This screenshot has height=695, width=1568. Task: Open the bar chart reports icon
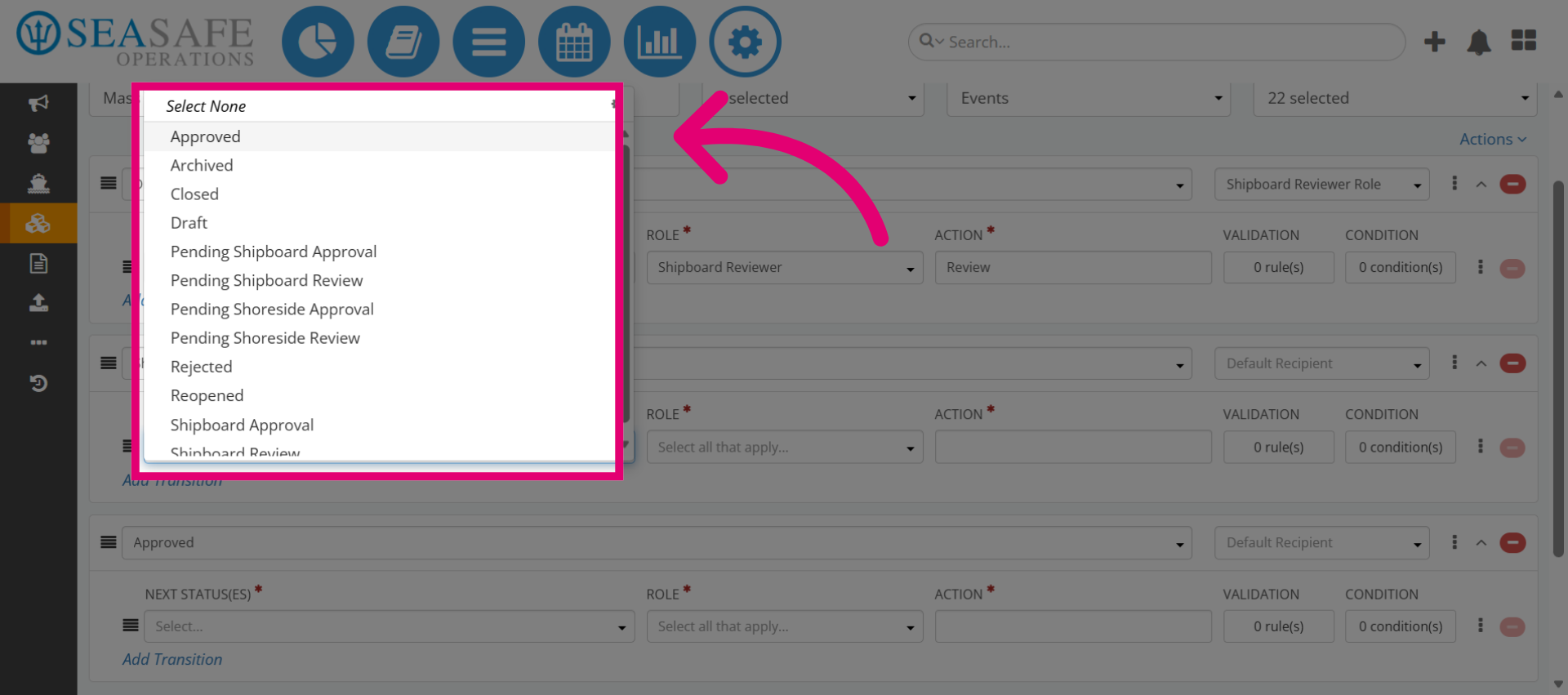coord(659,42)
